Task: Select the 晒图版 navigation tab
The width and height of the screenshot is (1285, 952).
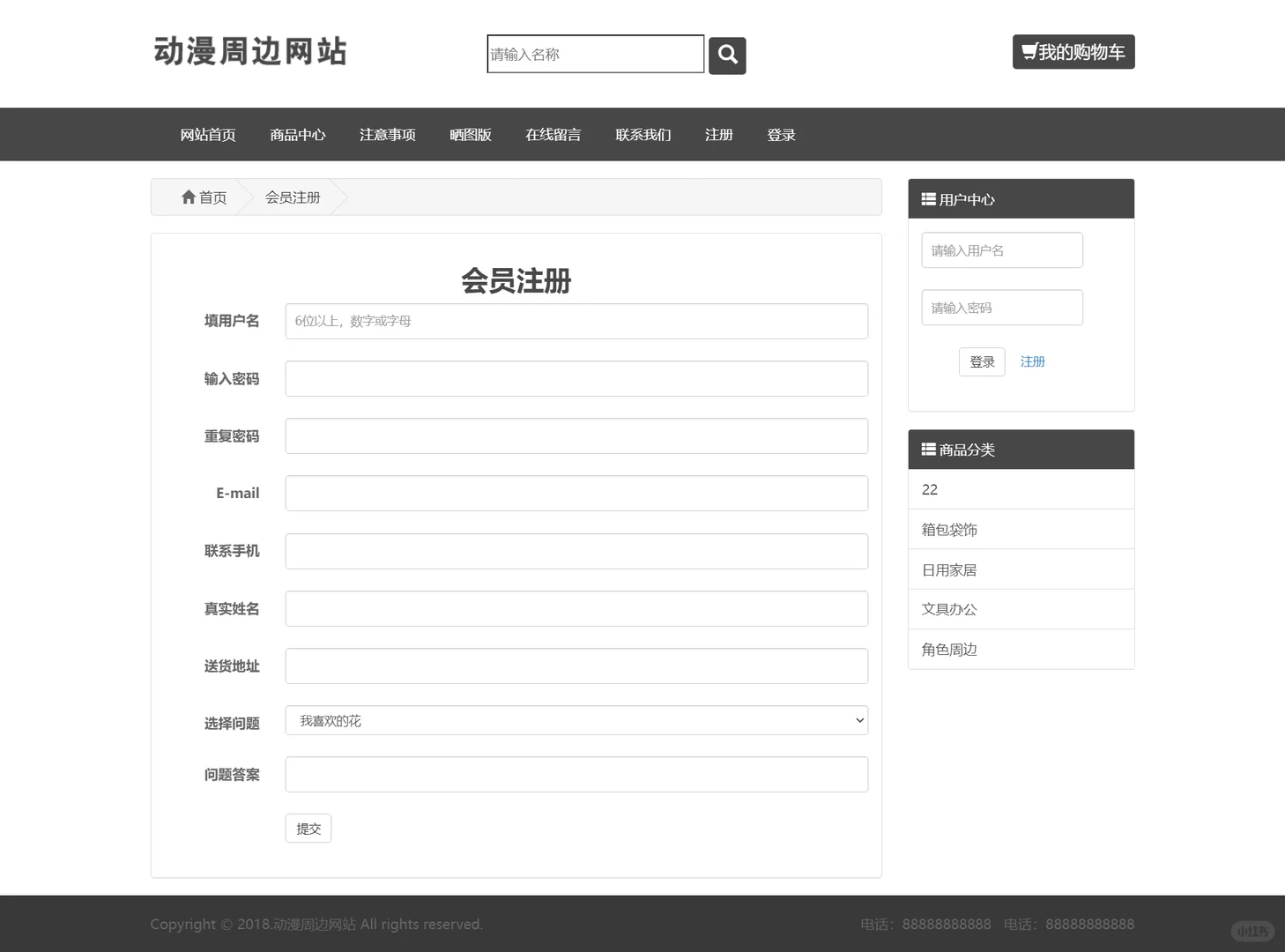Action: 471,134
